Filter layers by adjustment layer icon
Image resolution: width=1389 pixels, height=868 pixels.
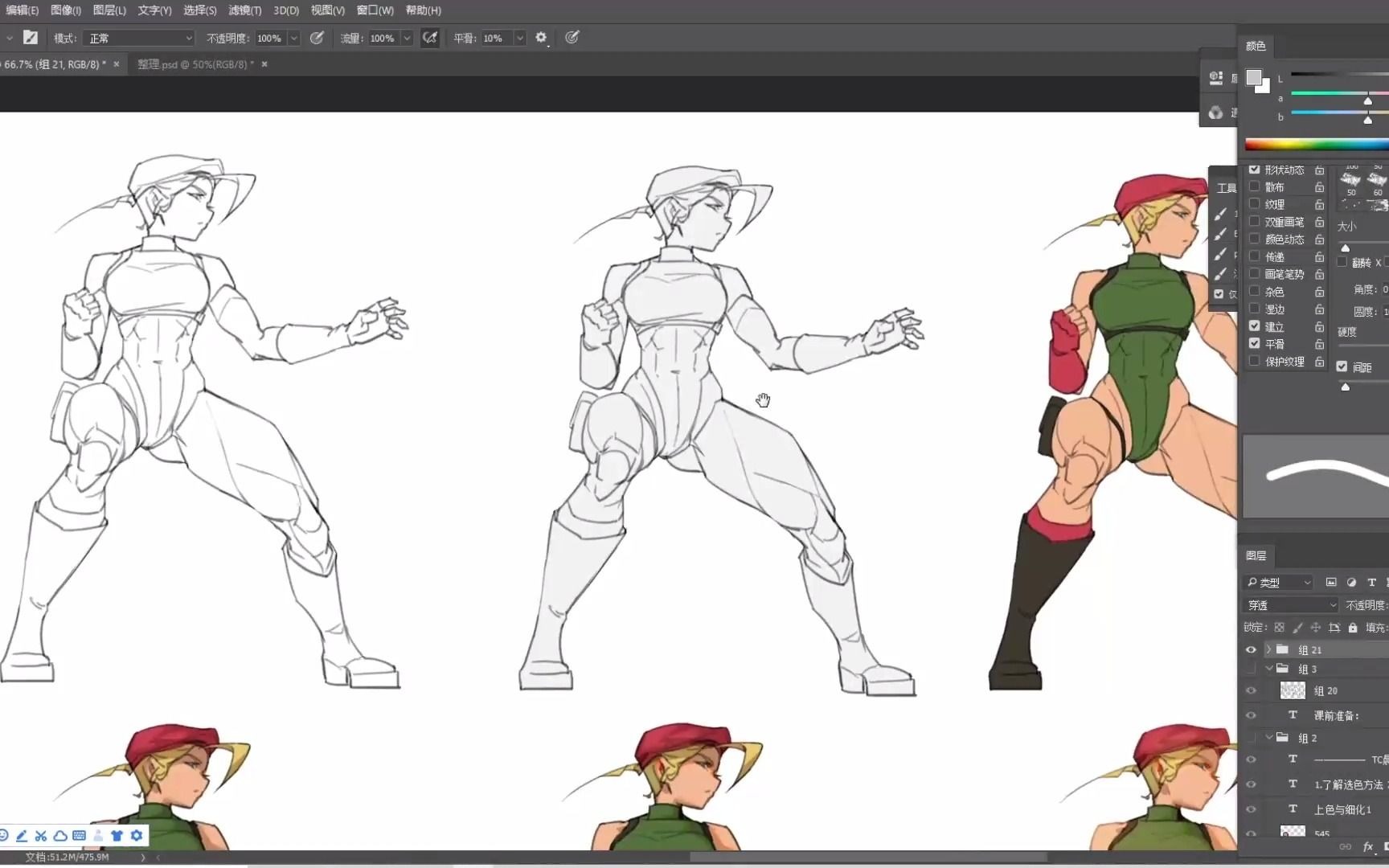pos(1351,582)
